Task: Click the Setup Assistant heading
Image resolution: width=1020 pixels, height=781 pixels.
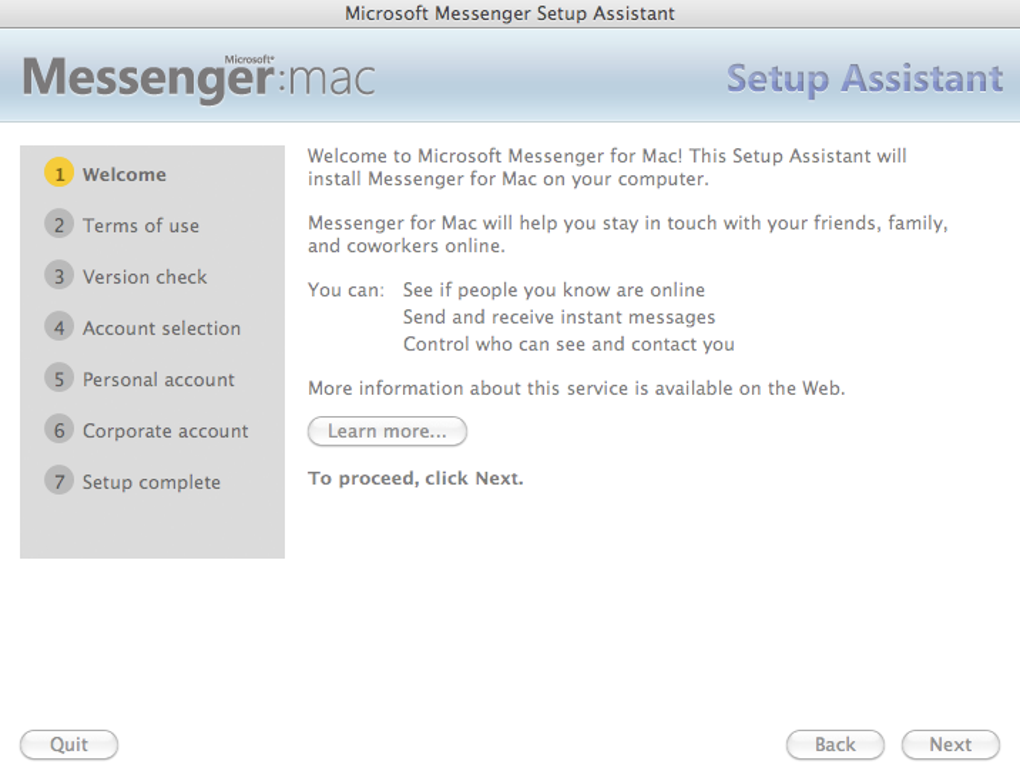Action: coord(865,79)
